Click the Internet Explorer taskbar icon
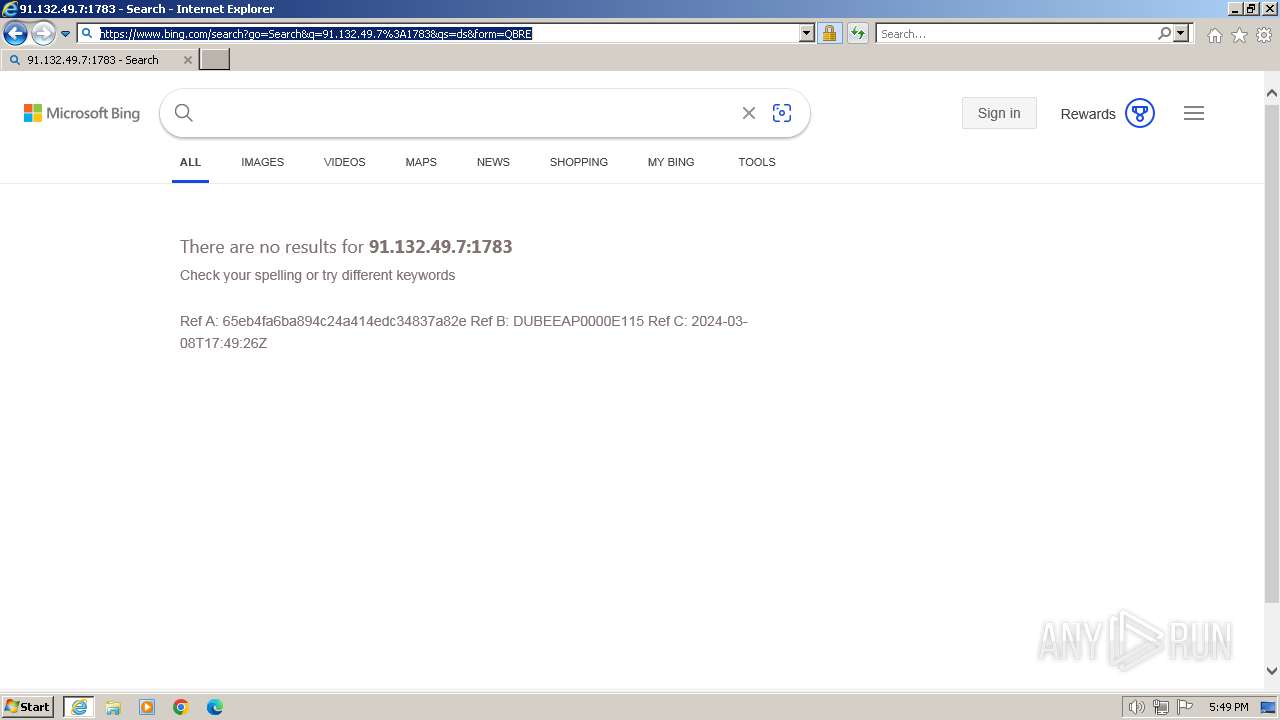This screenshot has height=720, width=1280. 79,707
